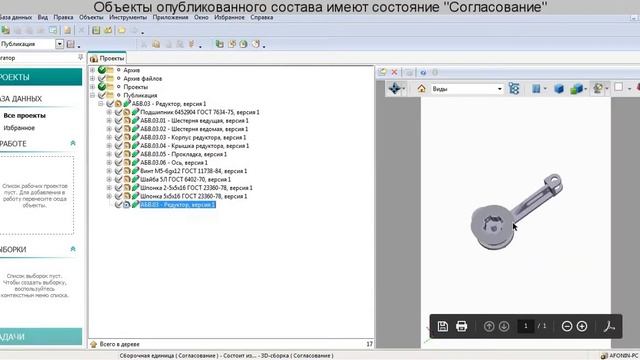Click the yellow folder icon in main toolbar
640x360 pixels.
[x=122, y=30]
